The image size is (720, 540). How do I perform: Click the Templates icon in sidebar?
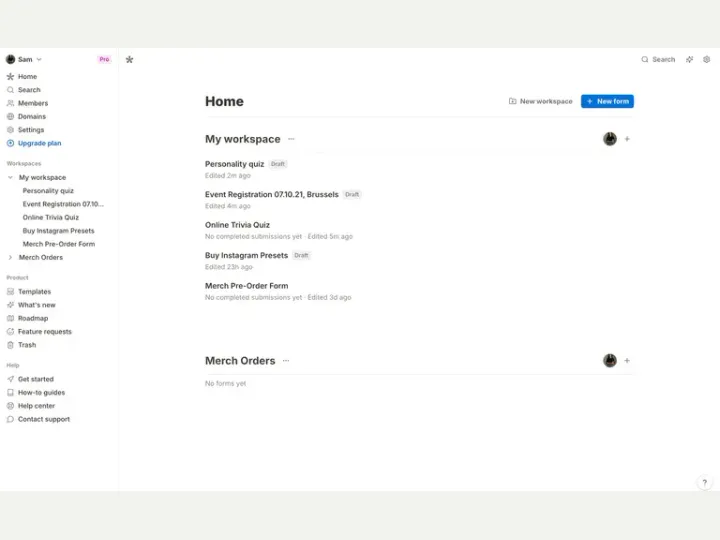point(11,292)
